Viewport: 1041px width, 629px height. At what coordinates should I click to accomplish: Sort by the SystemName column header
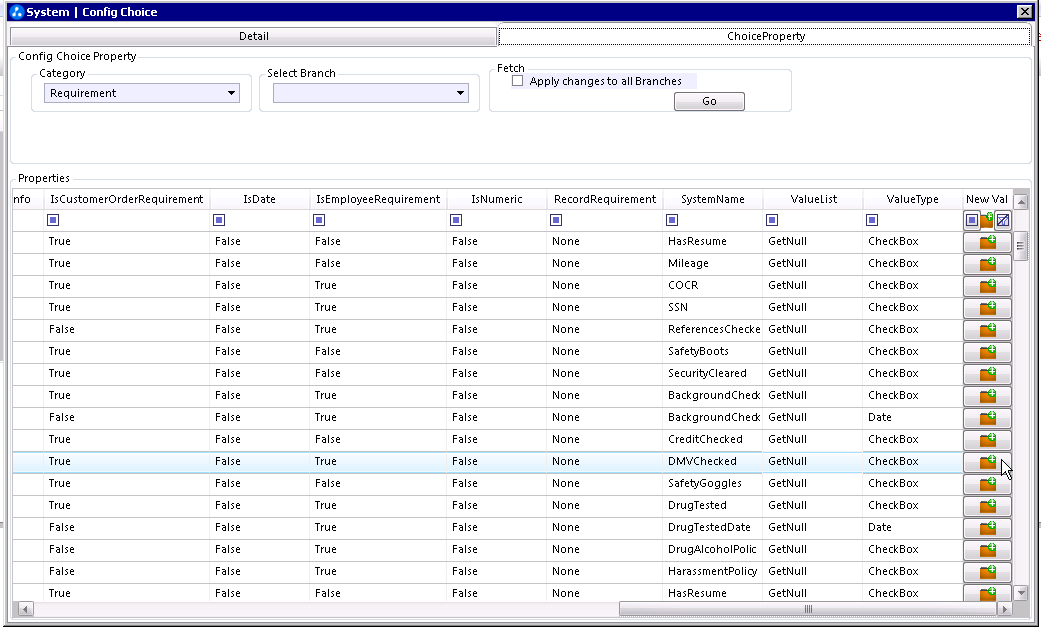[x=713, y=199]
